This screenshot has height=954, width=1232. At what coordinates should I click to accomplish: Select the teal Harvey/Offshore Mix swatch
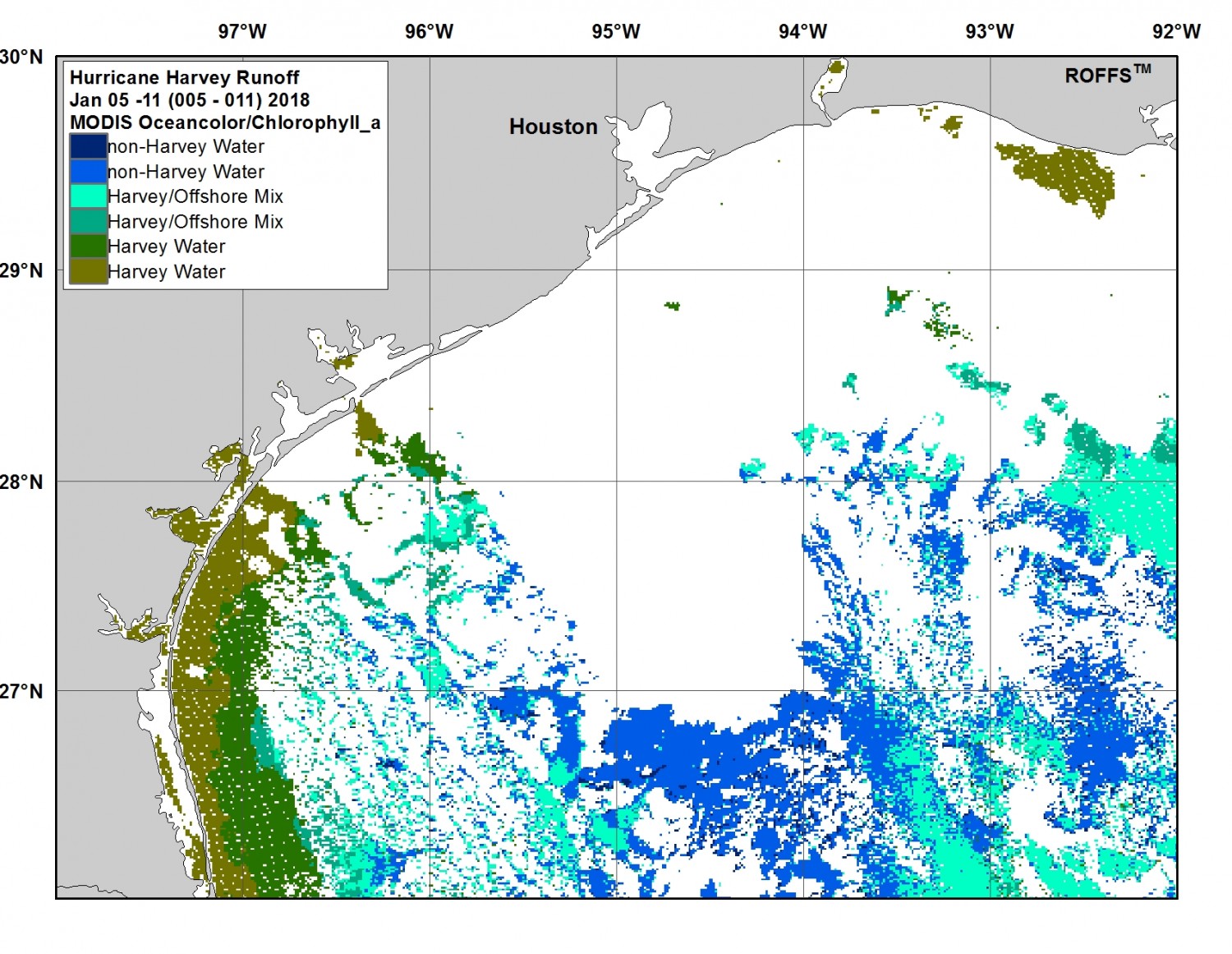point(88,221)
